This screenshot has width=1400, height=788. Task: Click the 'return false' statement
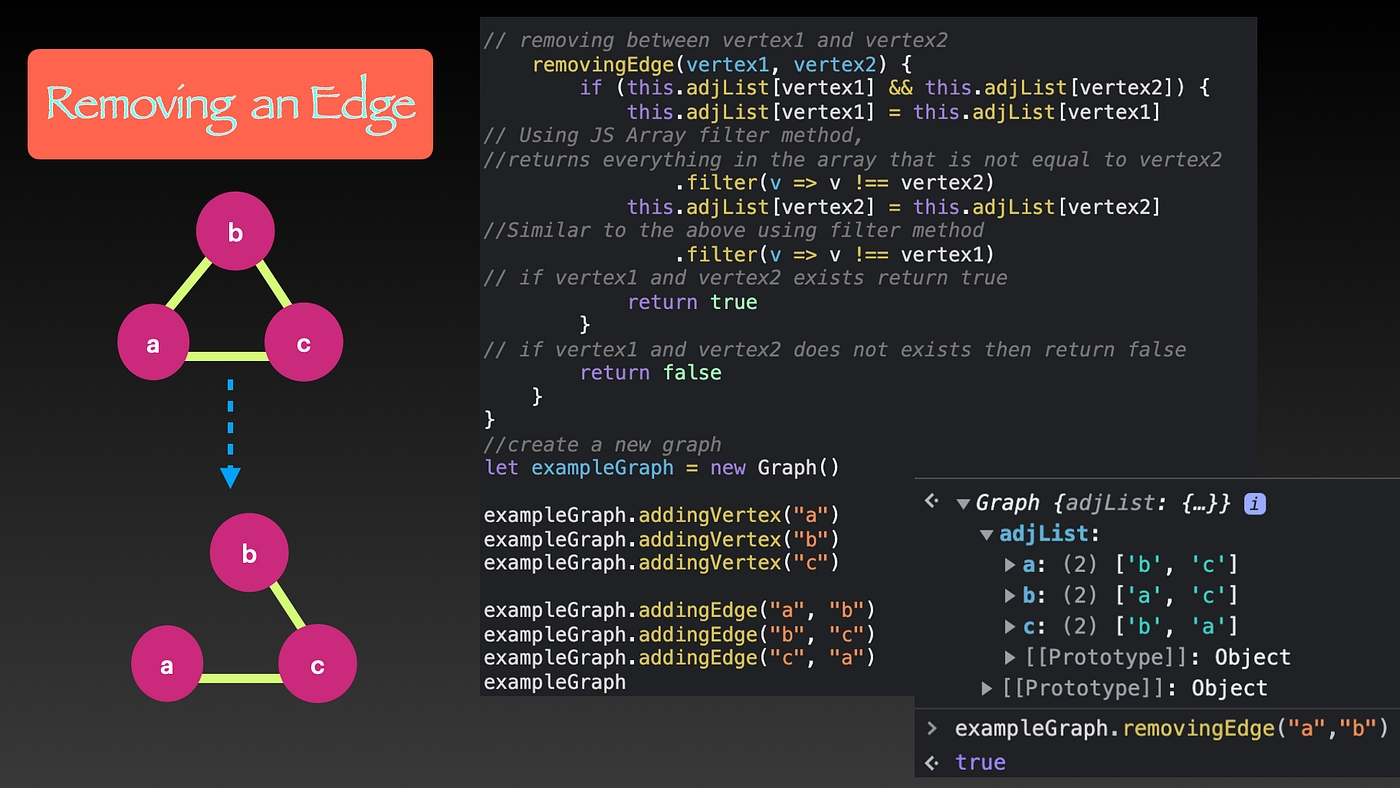[x=650, y=372]
